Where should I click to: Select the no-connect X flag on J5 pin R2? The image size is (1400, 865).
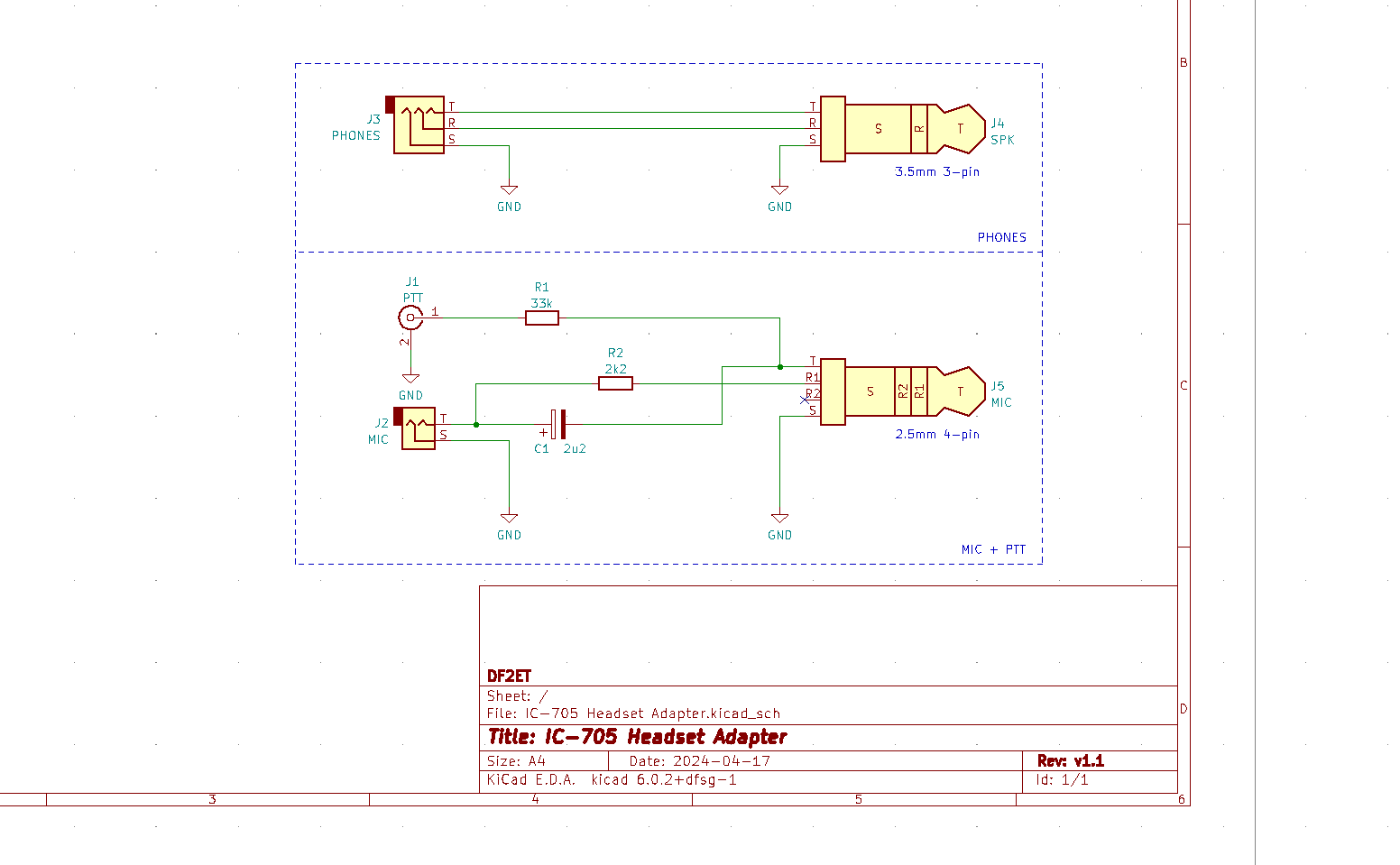(805, 400)
